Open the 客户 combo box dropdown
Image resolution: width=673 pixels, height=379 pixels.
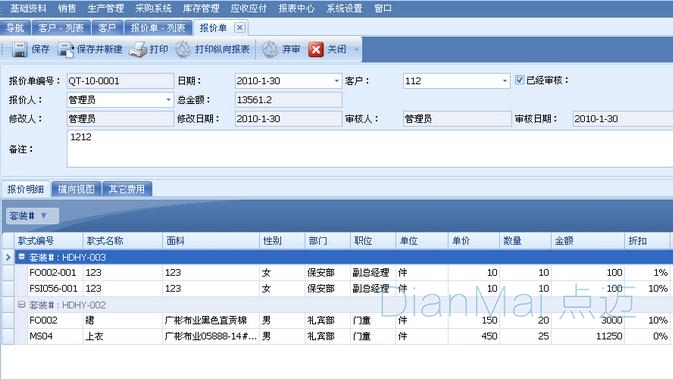[504, 81]
